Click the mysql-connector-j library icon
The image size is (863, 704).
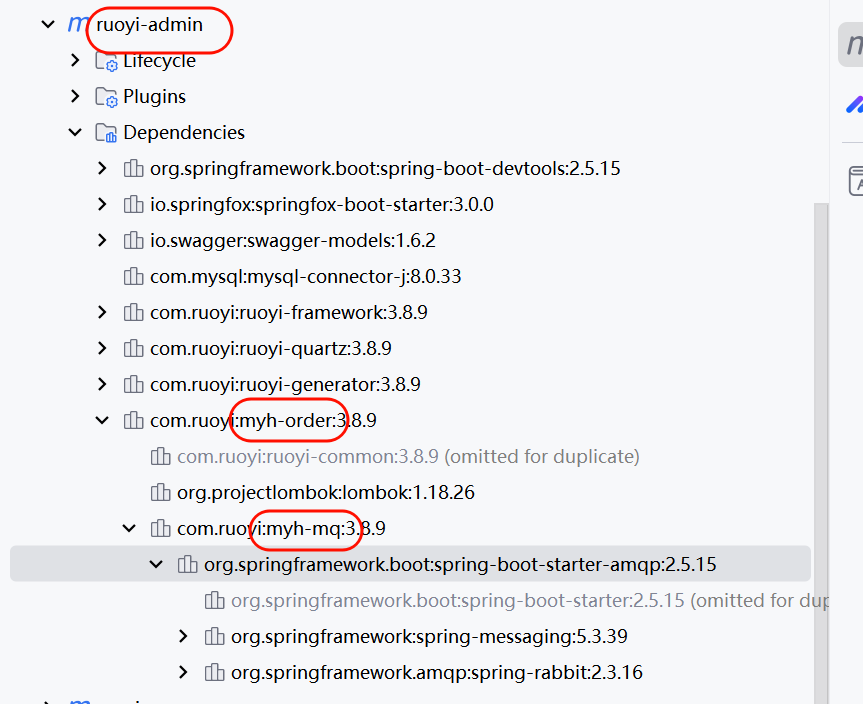[133, 277]
